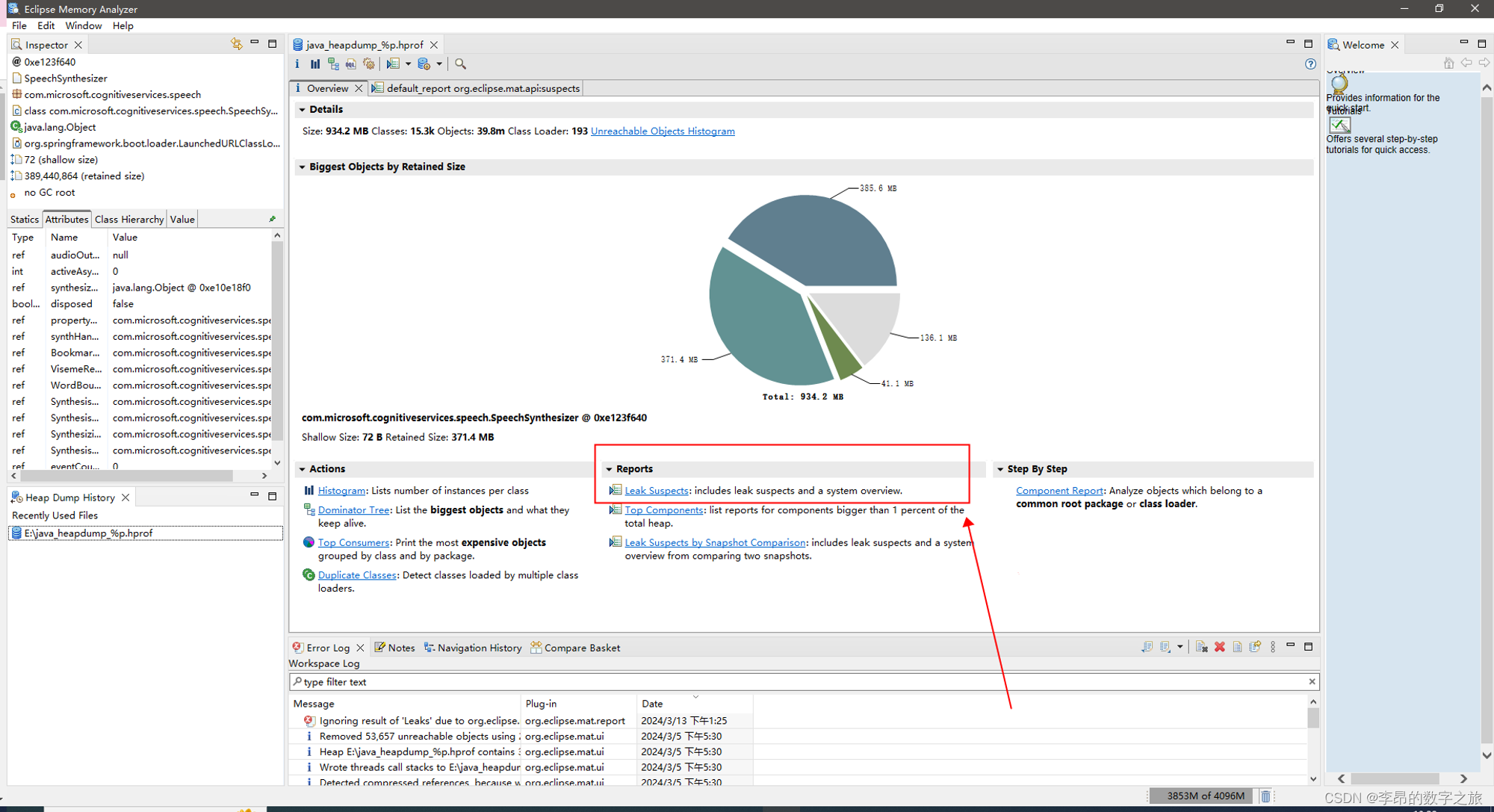The image size is (1494, 812).
Task: Select the Statics tab in Inspector
Action: [x=22, y=219]
